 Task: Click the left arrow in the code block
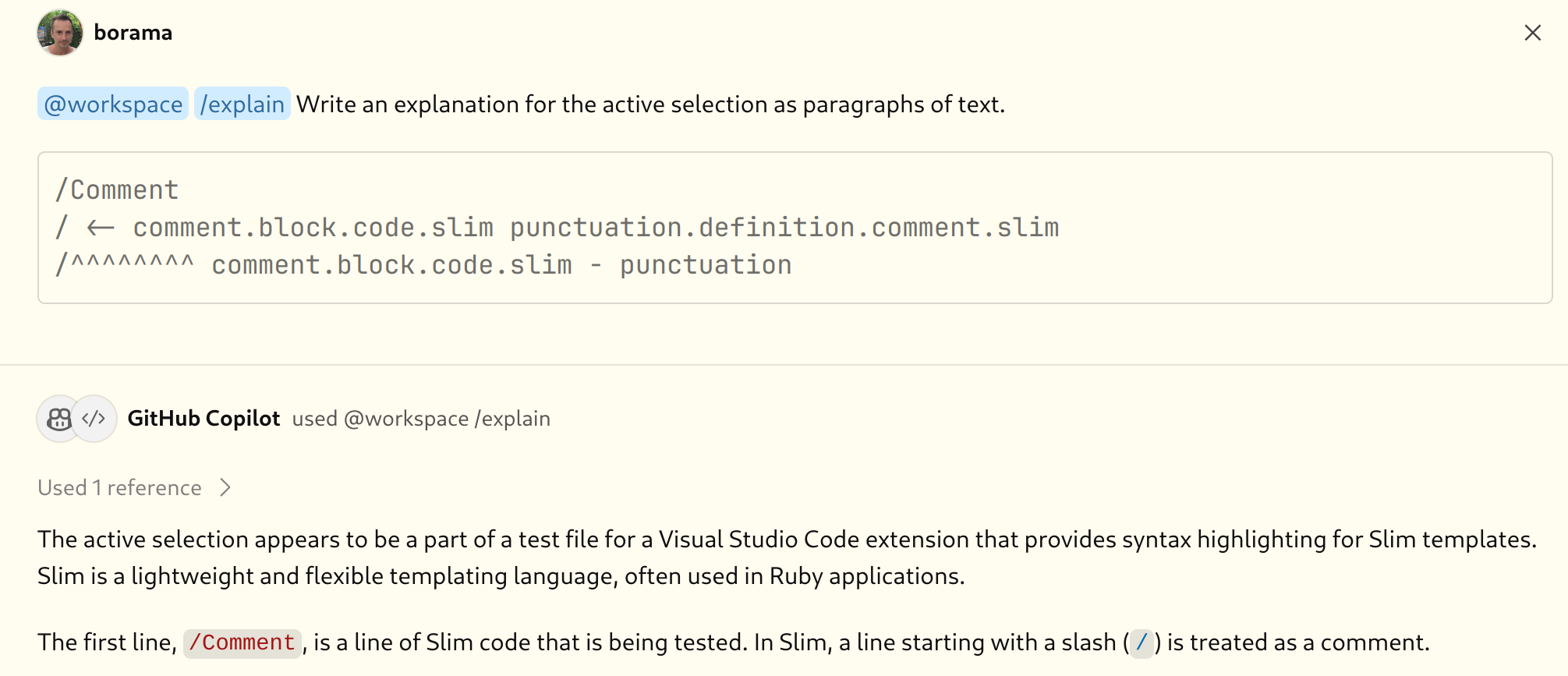click(101, 228)
